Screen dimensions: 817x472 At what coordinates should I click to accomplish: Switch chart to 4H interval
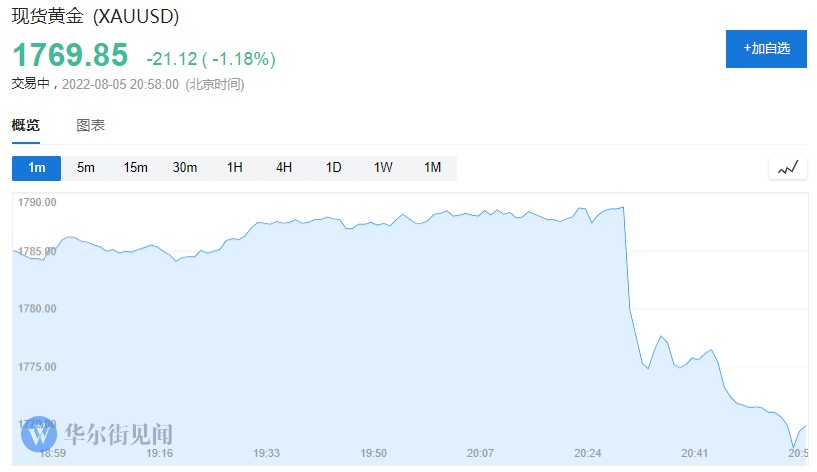point(284,168)
